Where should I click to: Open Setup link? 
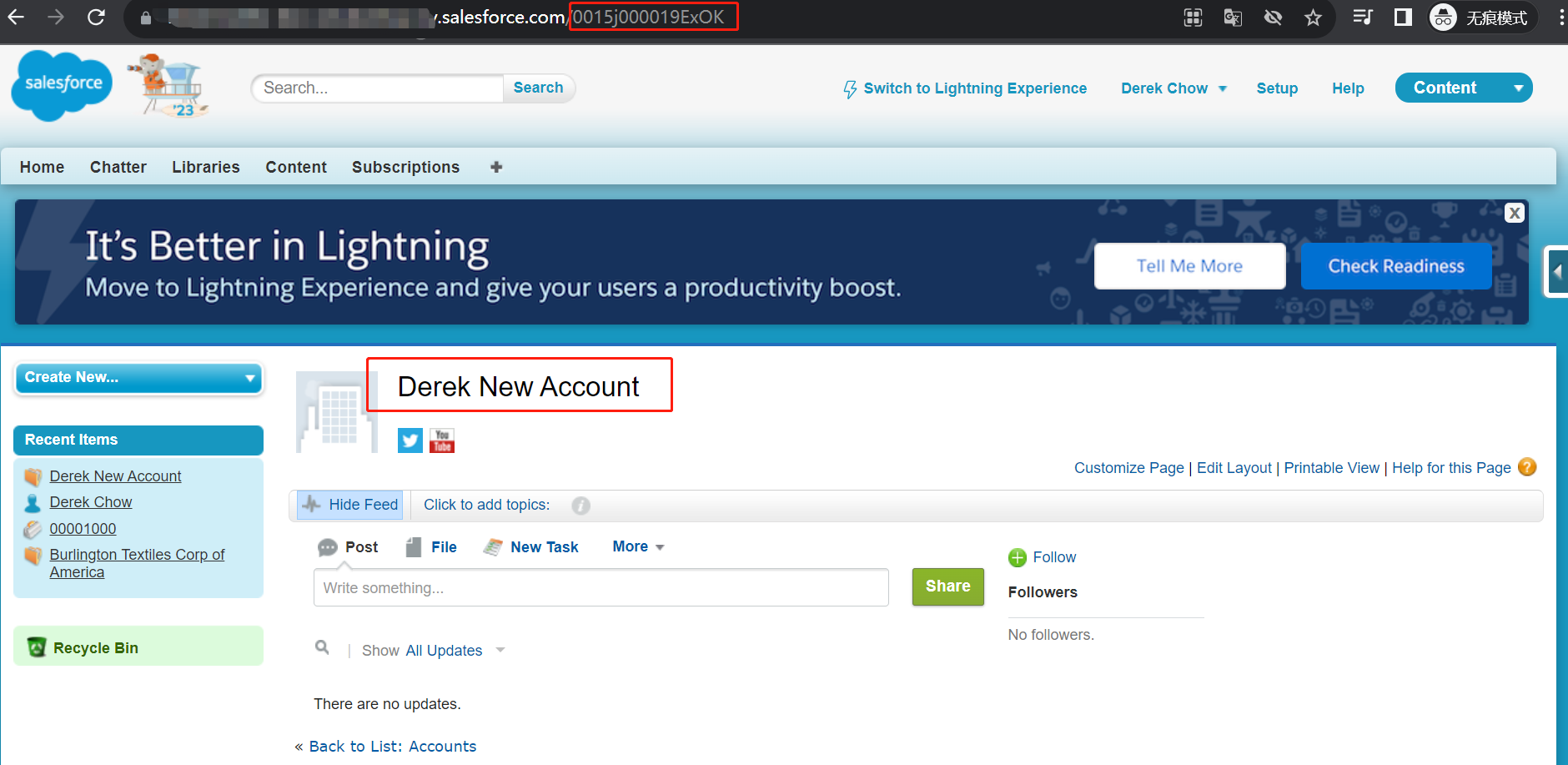(1277, 88)
